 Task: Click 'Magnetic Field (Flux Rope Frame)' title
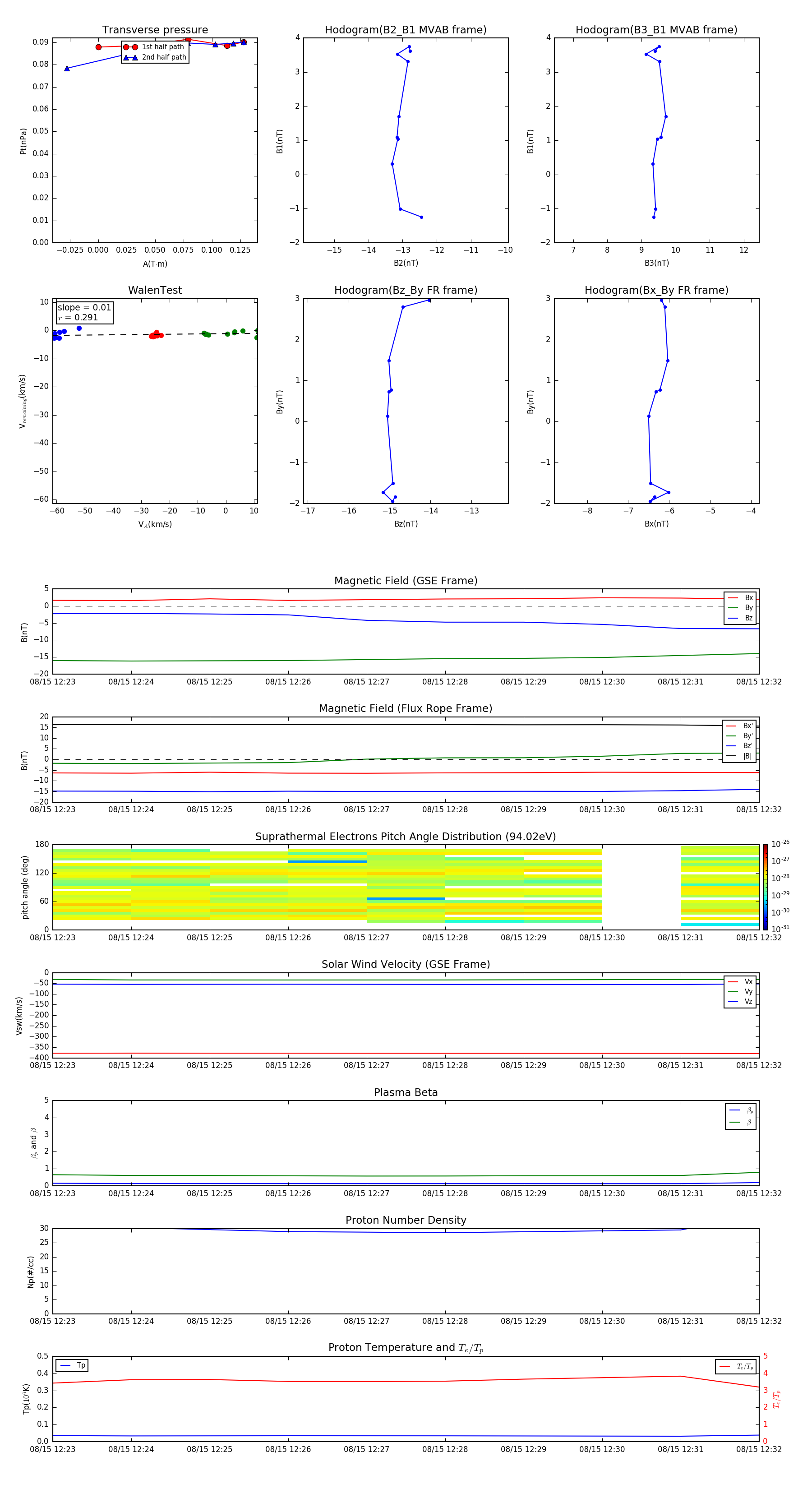pyautogui.click(x=406, y=709)
